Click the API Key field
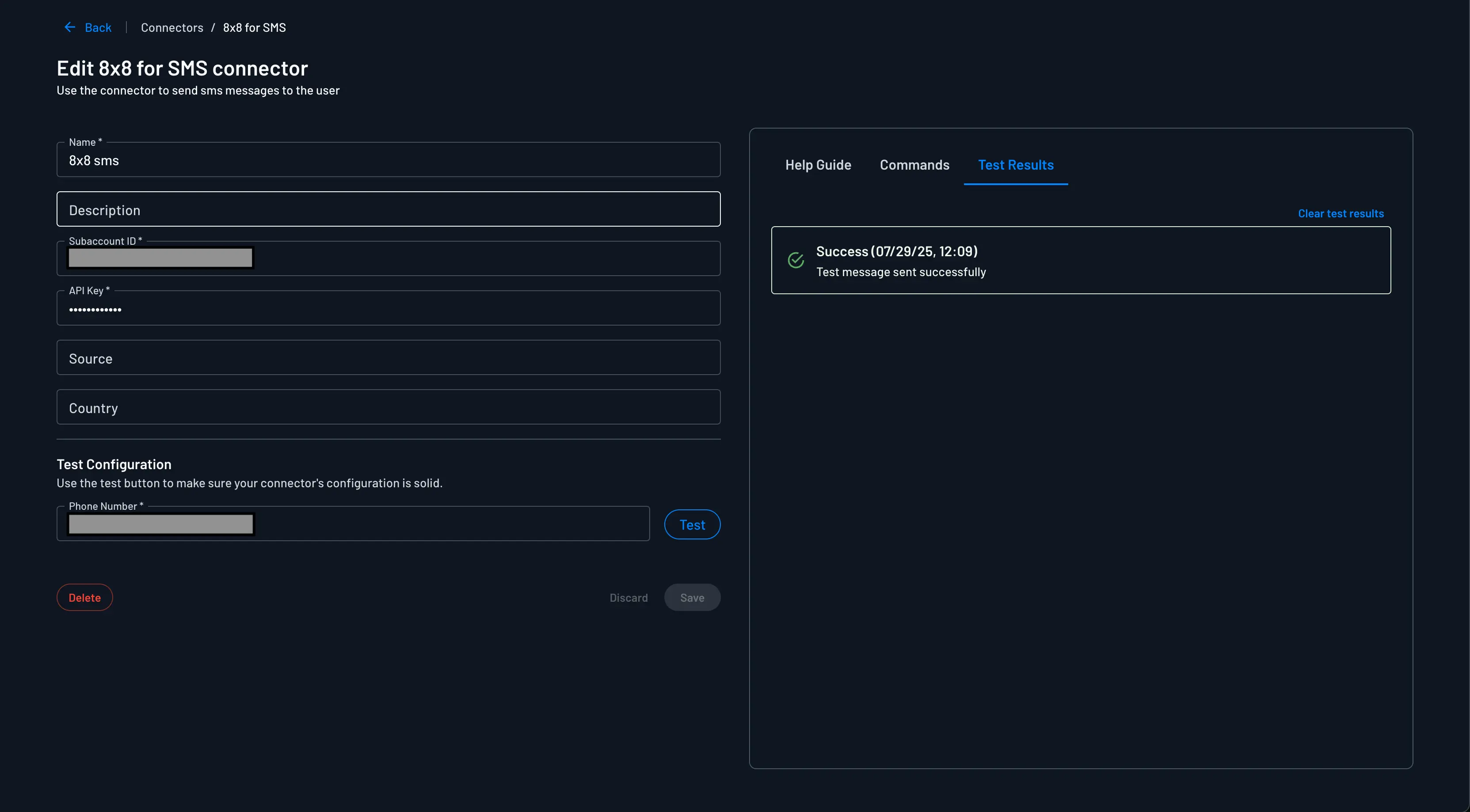This screenshot has width=1470, height=812. 388,309
